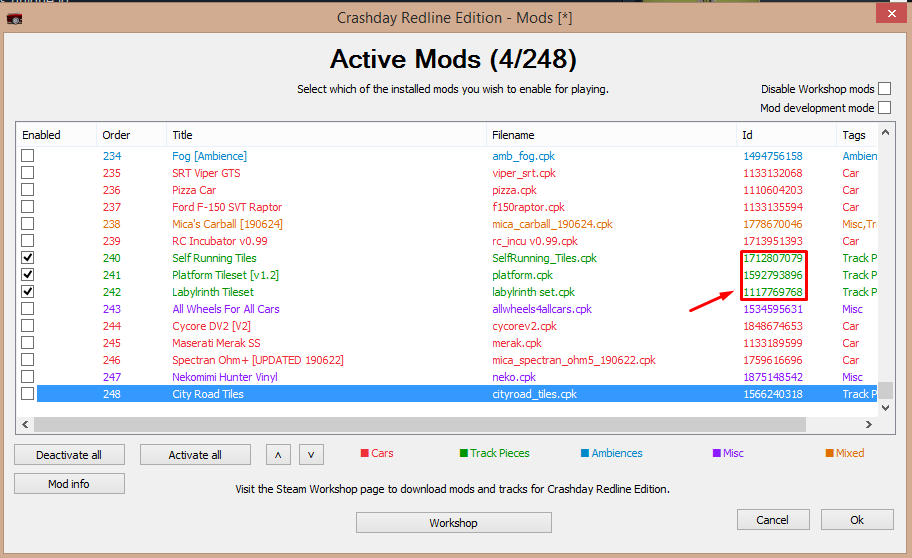Tick the Mica's Carball [190624] checkbox

coord(27,223)
